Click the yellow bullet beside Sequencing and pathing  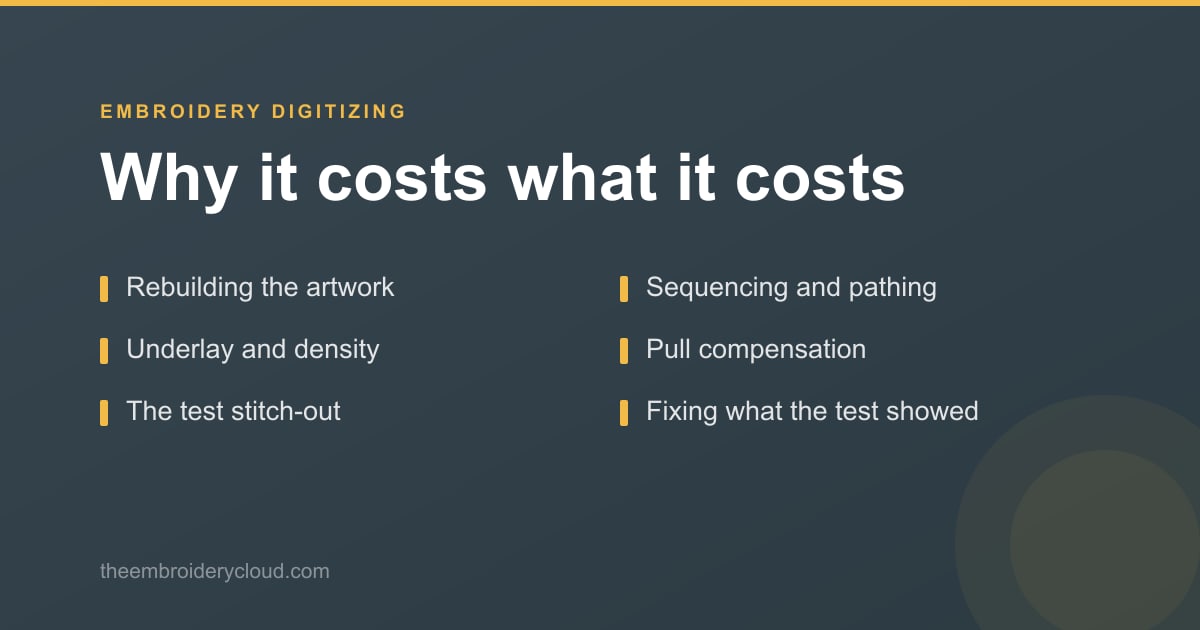pyautogui.click(x=624, y=289)
